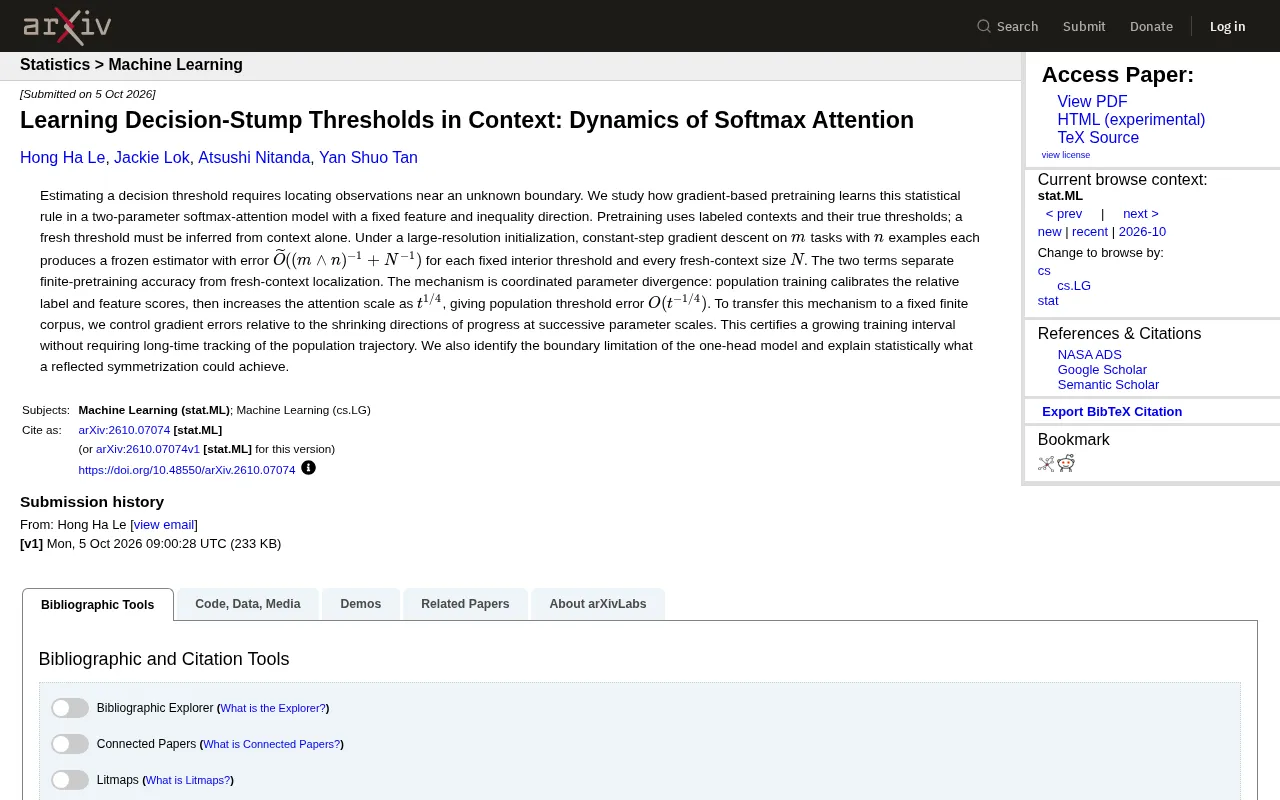This screenshot has height=800, width=1280.
Task: Bookmark on BibSonomy icon
Action: pos(1046,463)
